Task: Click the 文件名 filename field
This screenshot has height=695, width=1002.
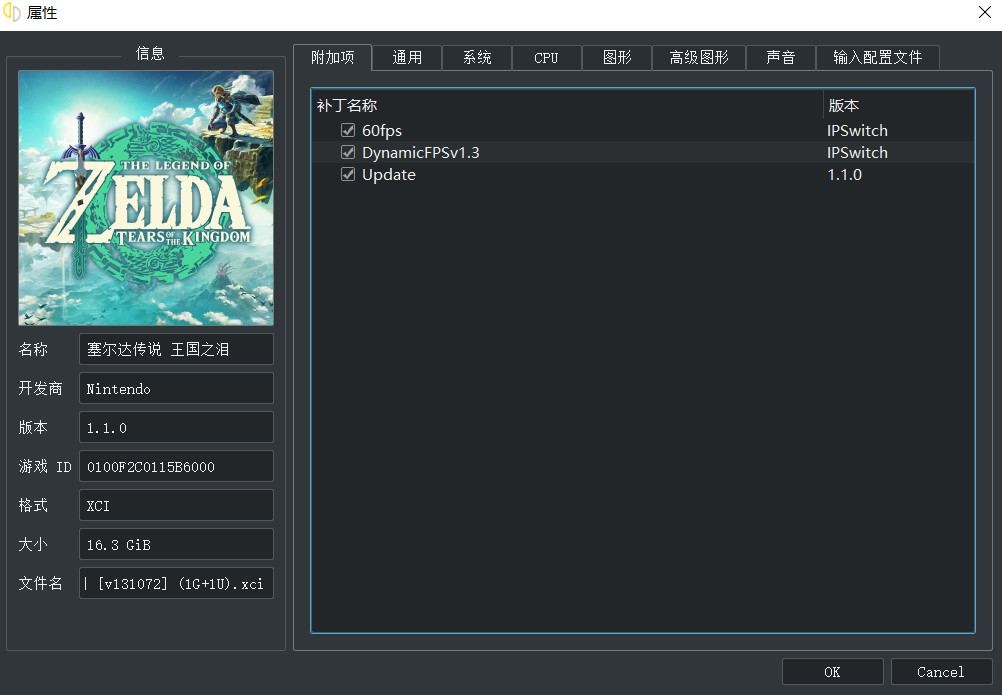Action: tap(176, 583)
